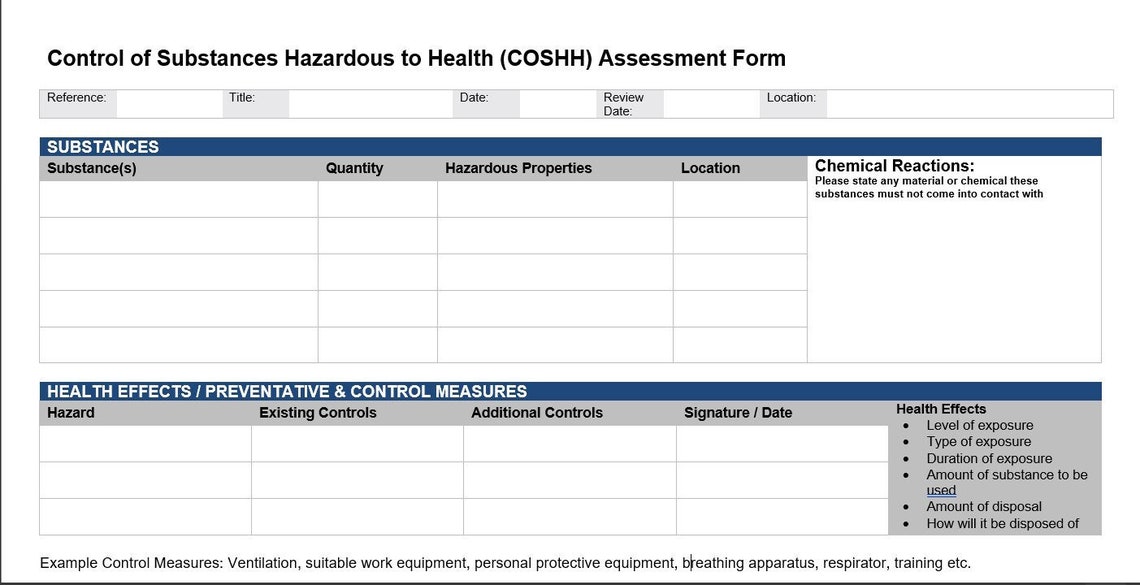Screen dimensions: 1140x585
Task: Click the Review Date input field
Action: tap(712, 102)
